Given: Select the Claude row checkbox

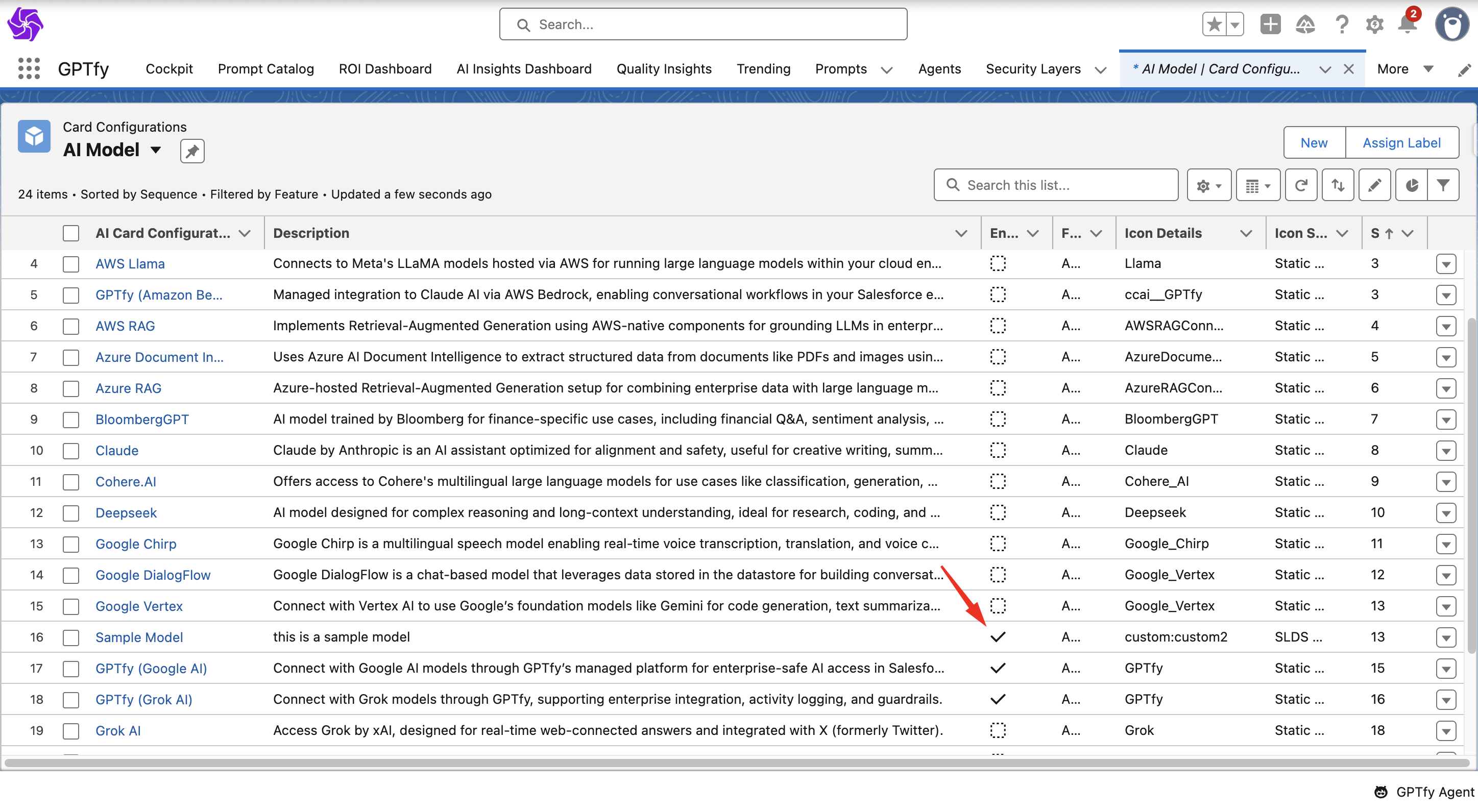Looking at the screenshot, I should [x=71, y=451].
